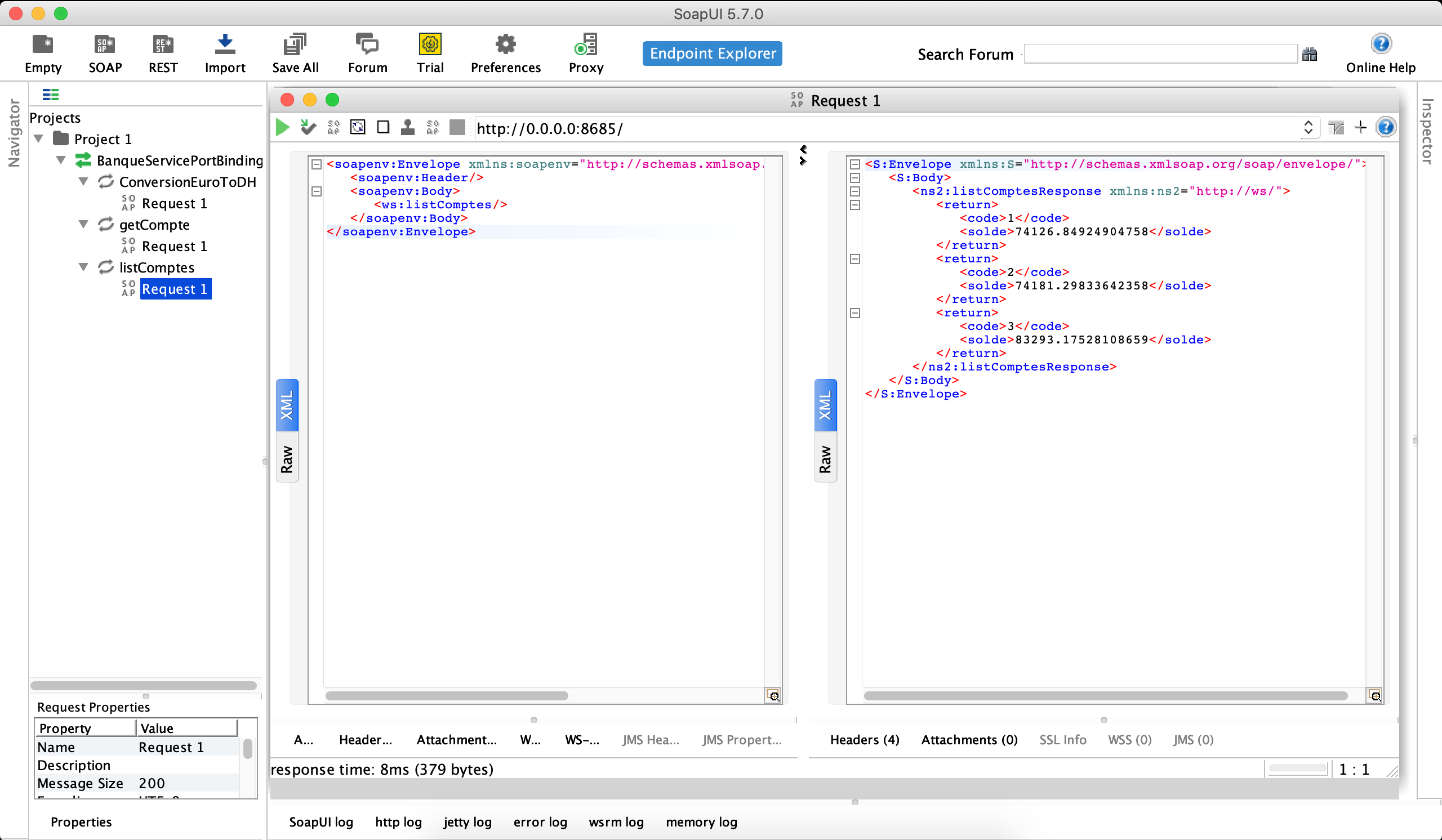The image size is (1442, 840).
Task: Open the http log tab
Action: [x=398, y=821]
